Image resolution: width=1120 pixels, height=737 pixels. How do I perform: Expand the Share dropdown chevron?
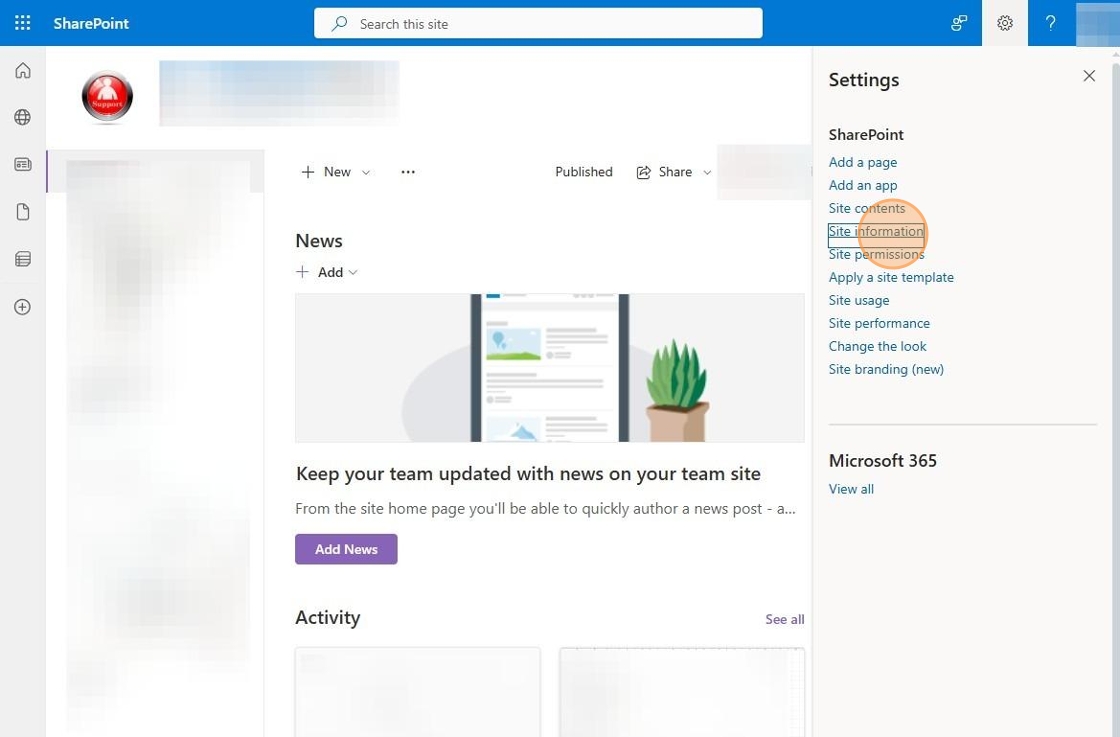(707, 173)
